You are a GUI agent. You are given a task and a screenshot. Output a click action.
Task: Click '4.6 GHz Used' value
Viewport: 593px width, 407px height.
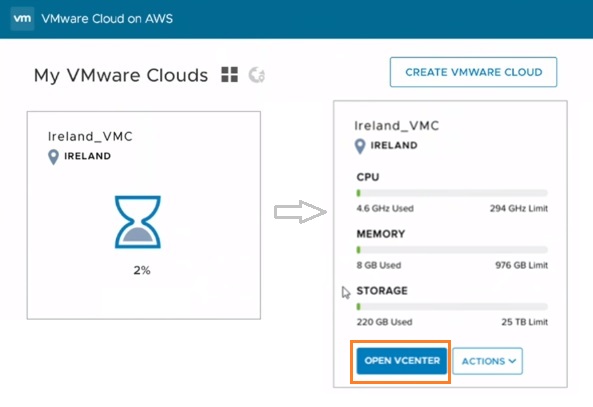[385, 208]
